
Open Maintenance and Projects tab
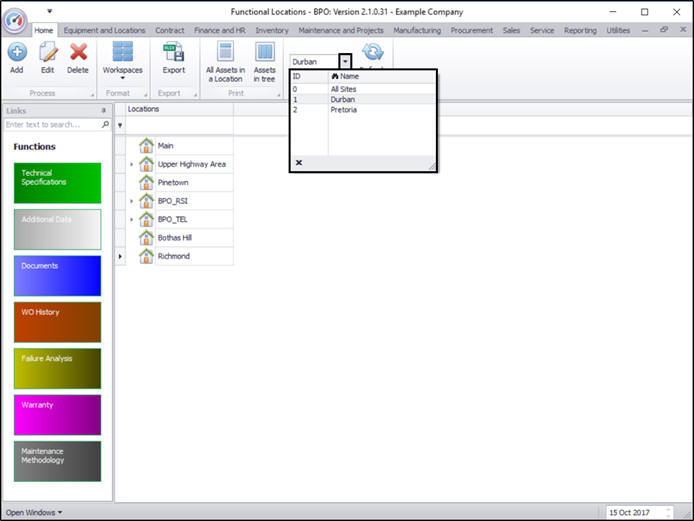point(341,30)
